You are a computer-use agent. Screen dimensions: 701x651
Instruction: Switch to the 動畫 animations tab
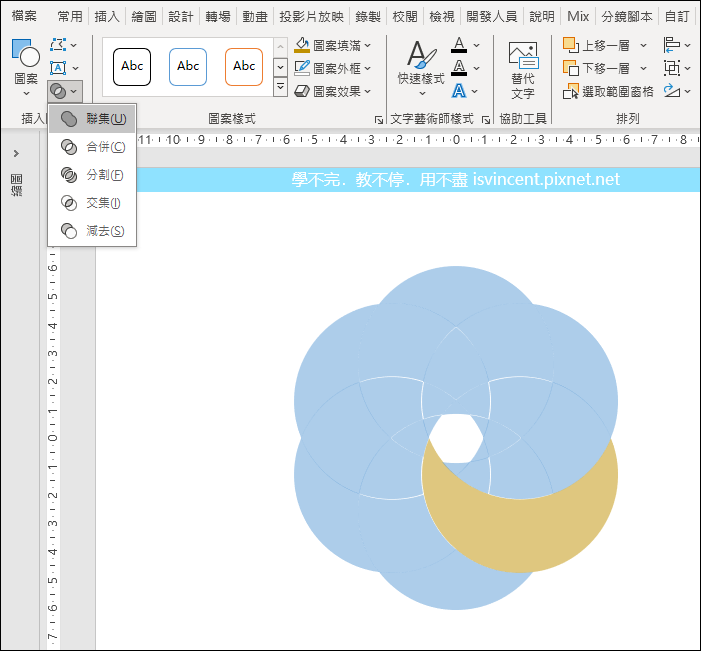255,17
